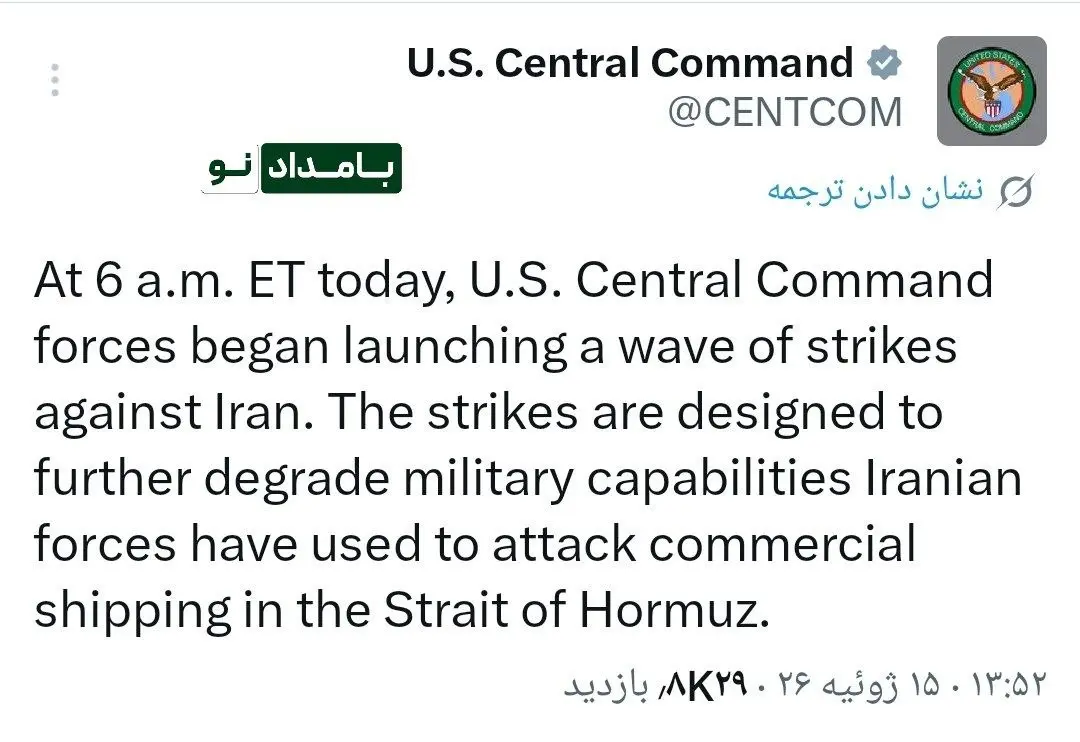Click the white نو part of watermark

point(230,168)
